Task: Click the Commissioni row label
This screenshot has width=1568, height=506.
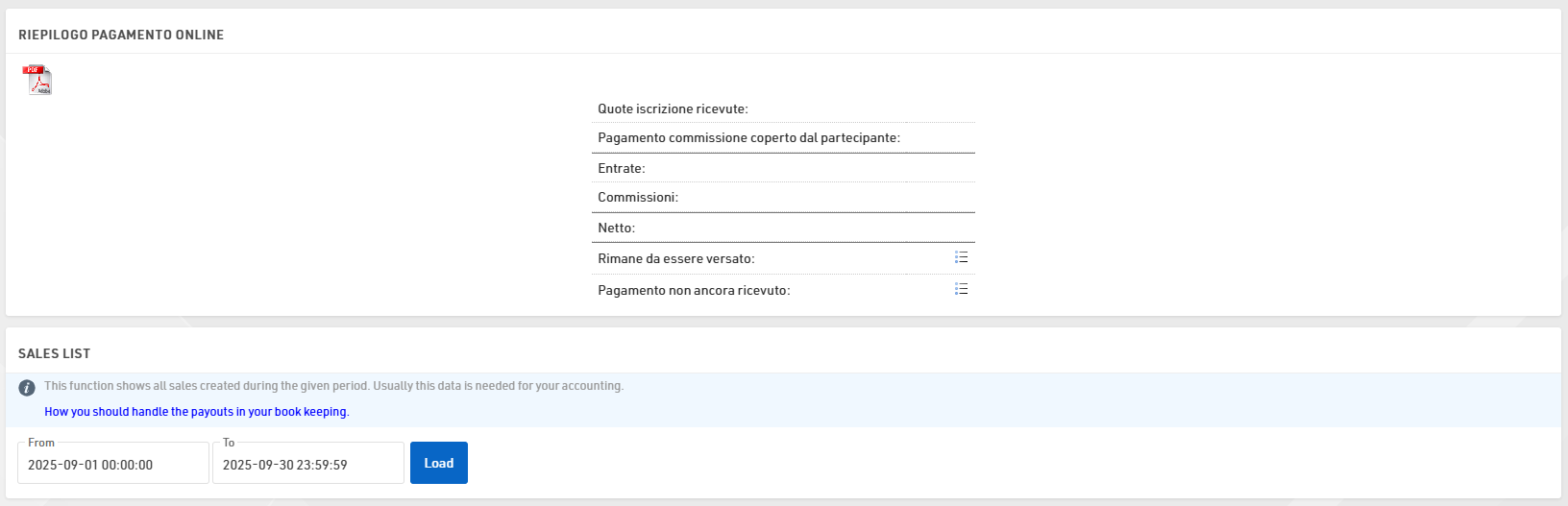Action: [x=638, y=198]
